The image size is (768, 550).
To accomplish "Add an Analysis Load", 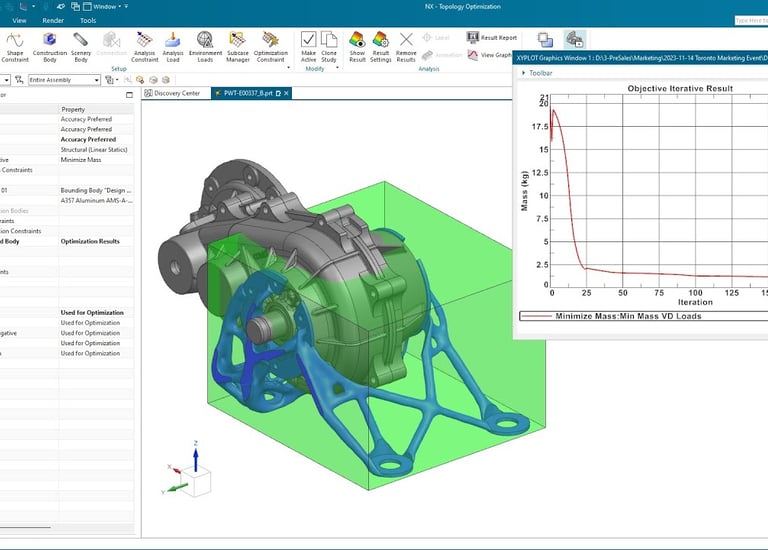I will [x=173, y=47].
